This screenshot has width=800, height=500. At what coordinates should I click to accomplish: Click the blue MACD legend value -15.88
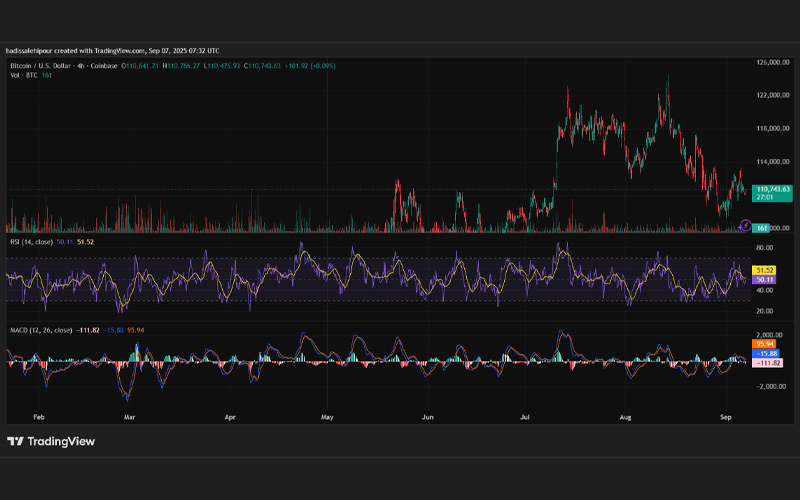(113, 330)
